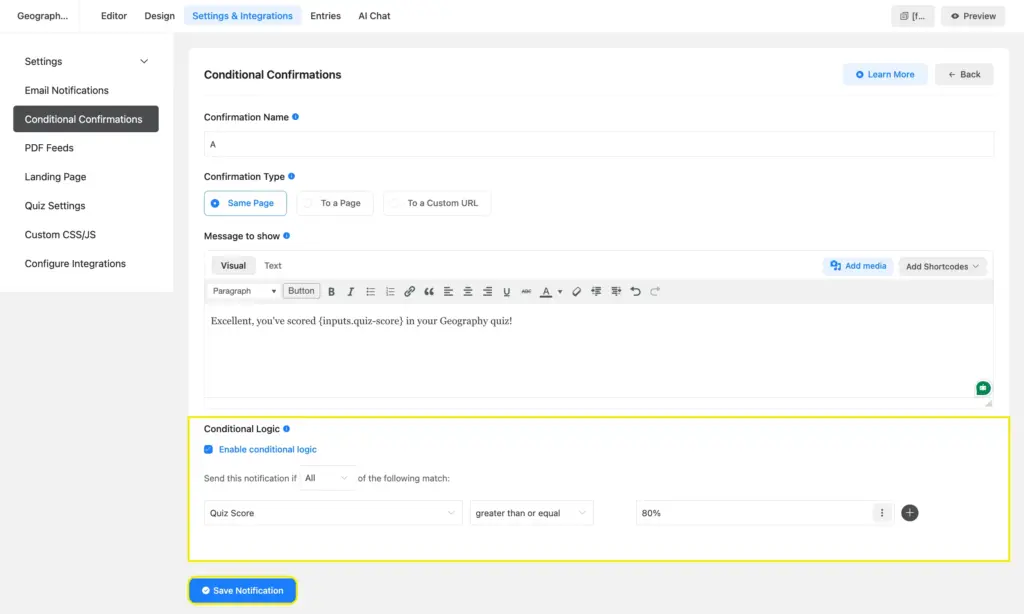
Task: Click the info icon beside Confirmation Type
Action: [x=291, y=176]
